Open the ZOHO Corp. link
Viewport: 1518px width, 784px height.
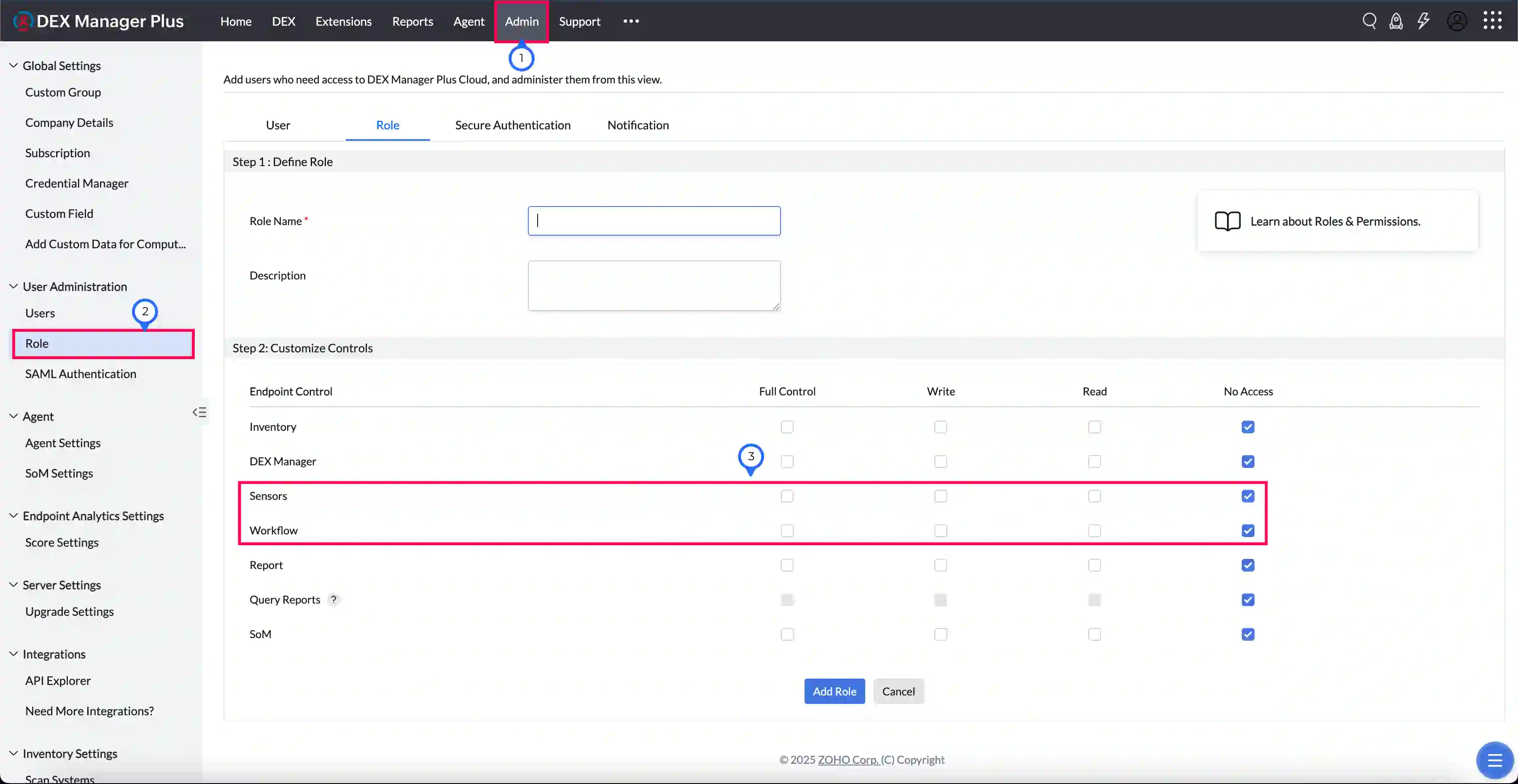(x=848, y=760)
